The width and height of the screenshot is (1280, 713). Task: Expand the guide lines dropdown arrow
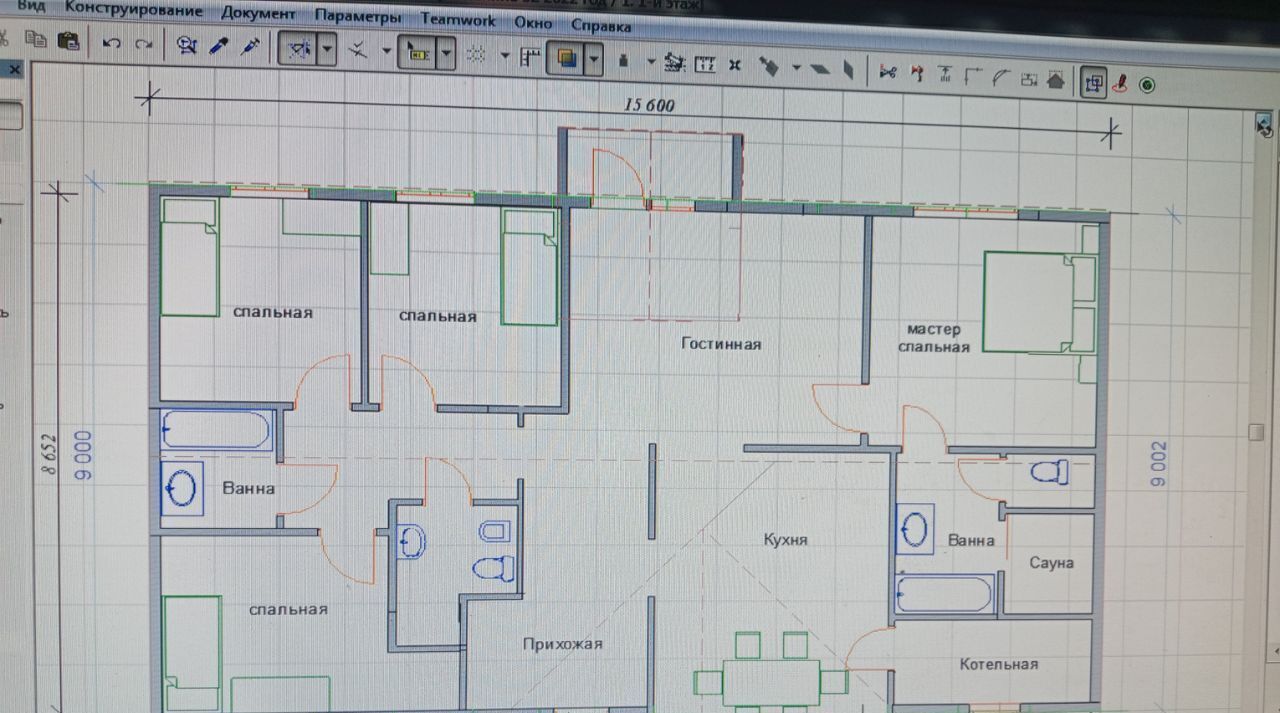tap(327, 51)
